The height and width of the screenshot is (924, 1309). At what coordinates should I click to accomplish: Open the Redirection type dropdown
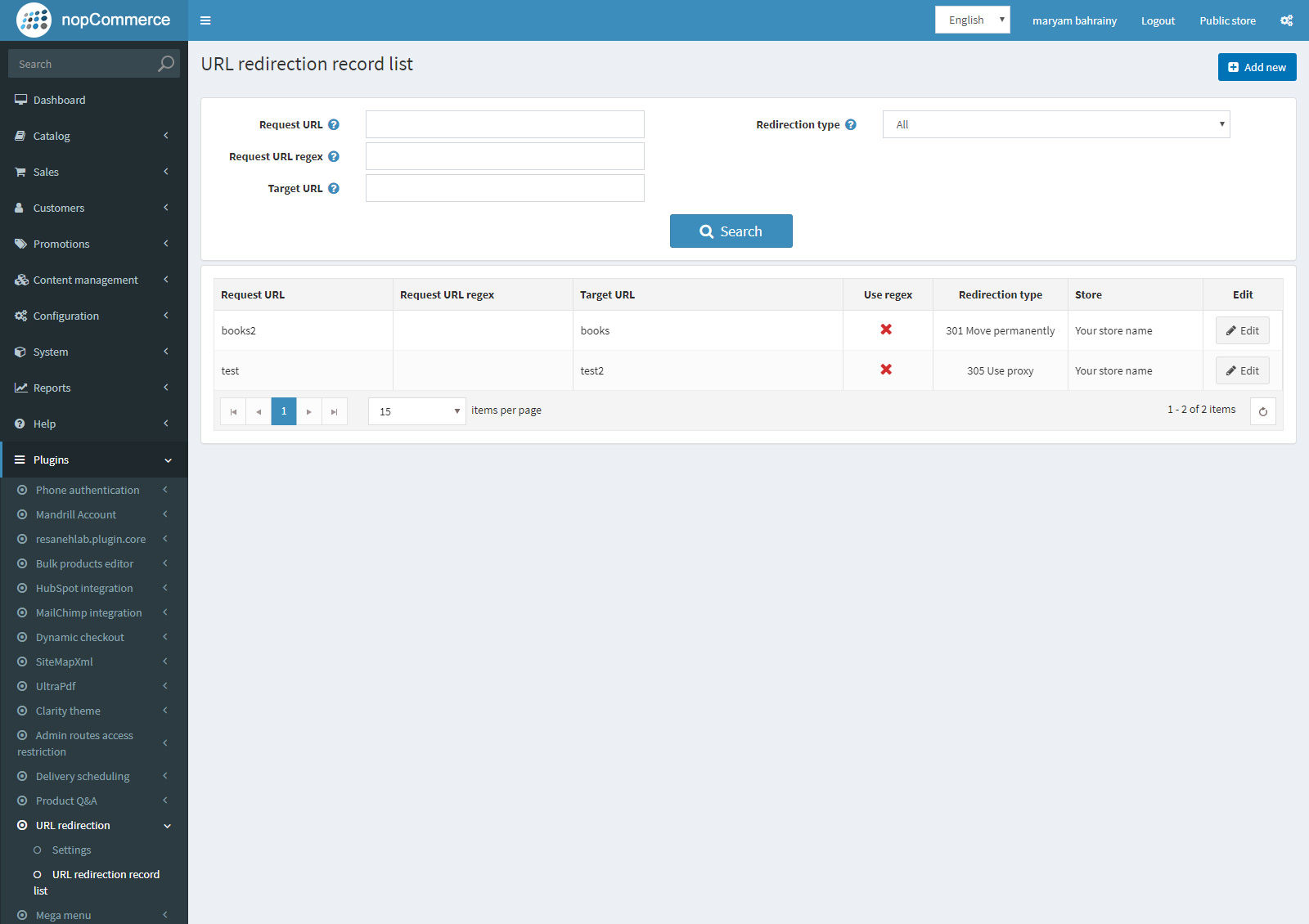coord(1056,124)
